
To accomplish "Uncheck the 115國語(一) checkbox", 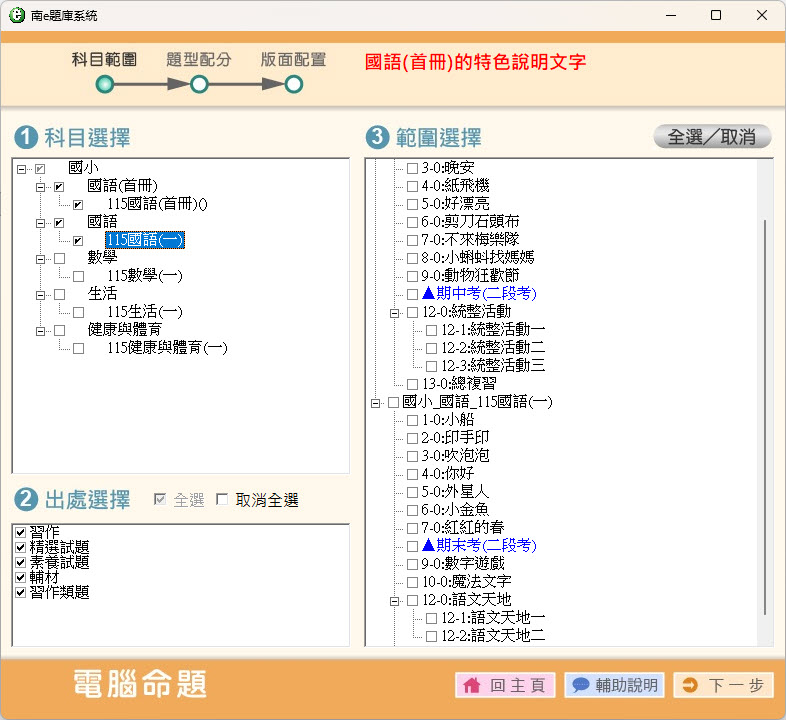I will click(78, 241).
